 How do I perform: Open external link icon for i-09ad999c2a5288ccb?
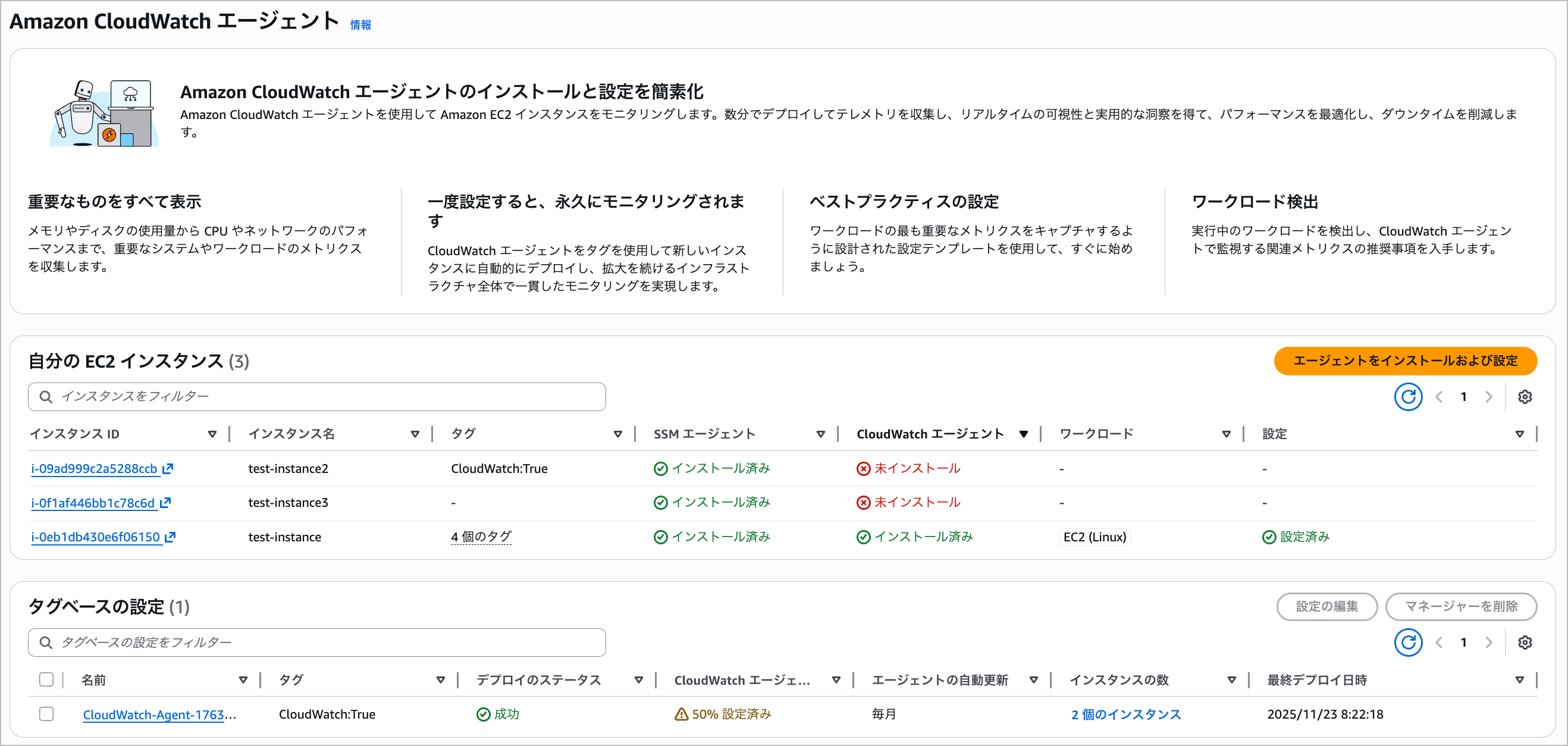[x=168, y=468]
